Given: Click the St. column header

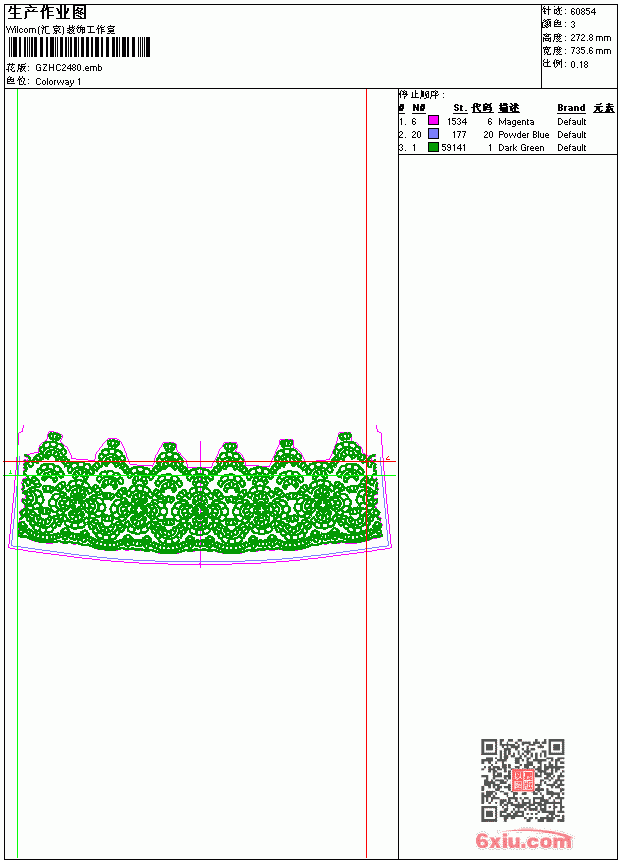Looking at the screenshot, I should (460, 108).
